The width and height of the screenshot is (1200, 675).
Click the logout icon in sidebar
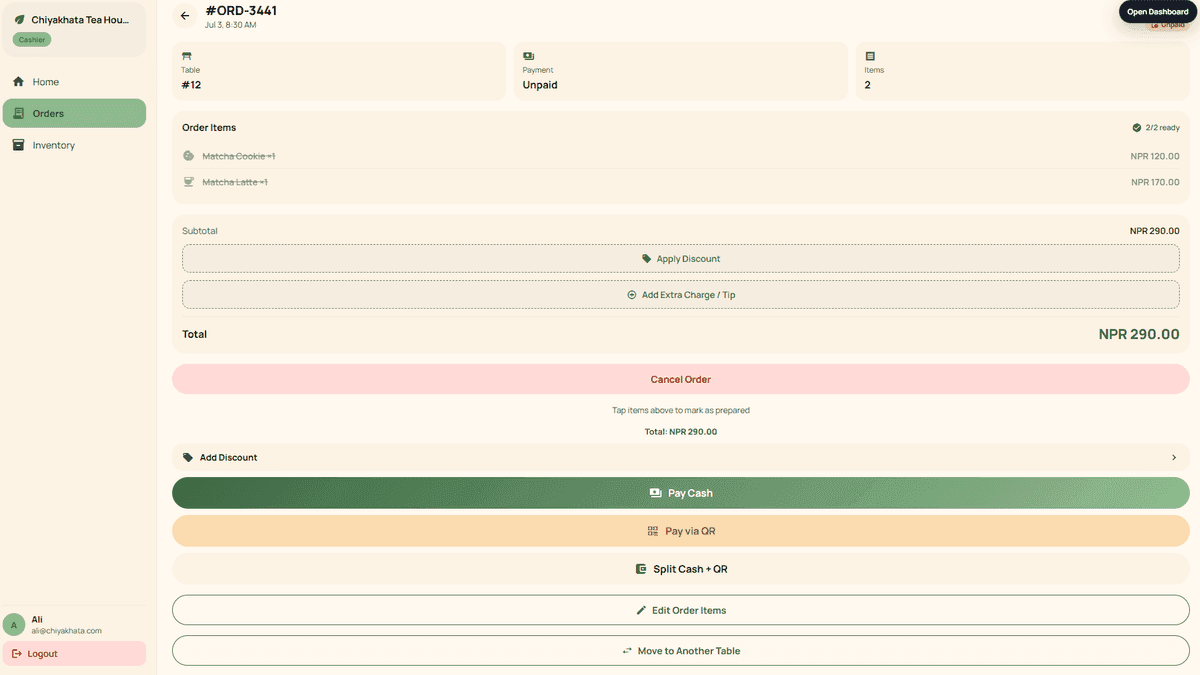tap(16, 654)
